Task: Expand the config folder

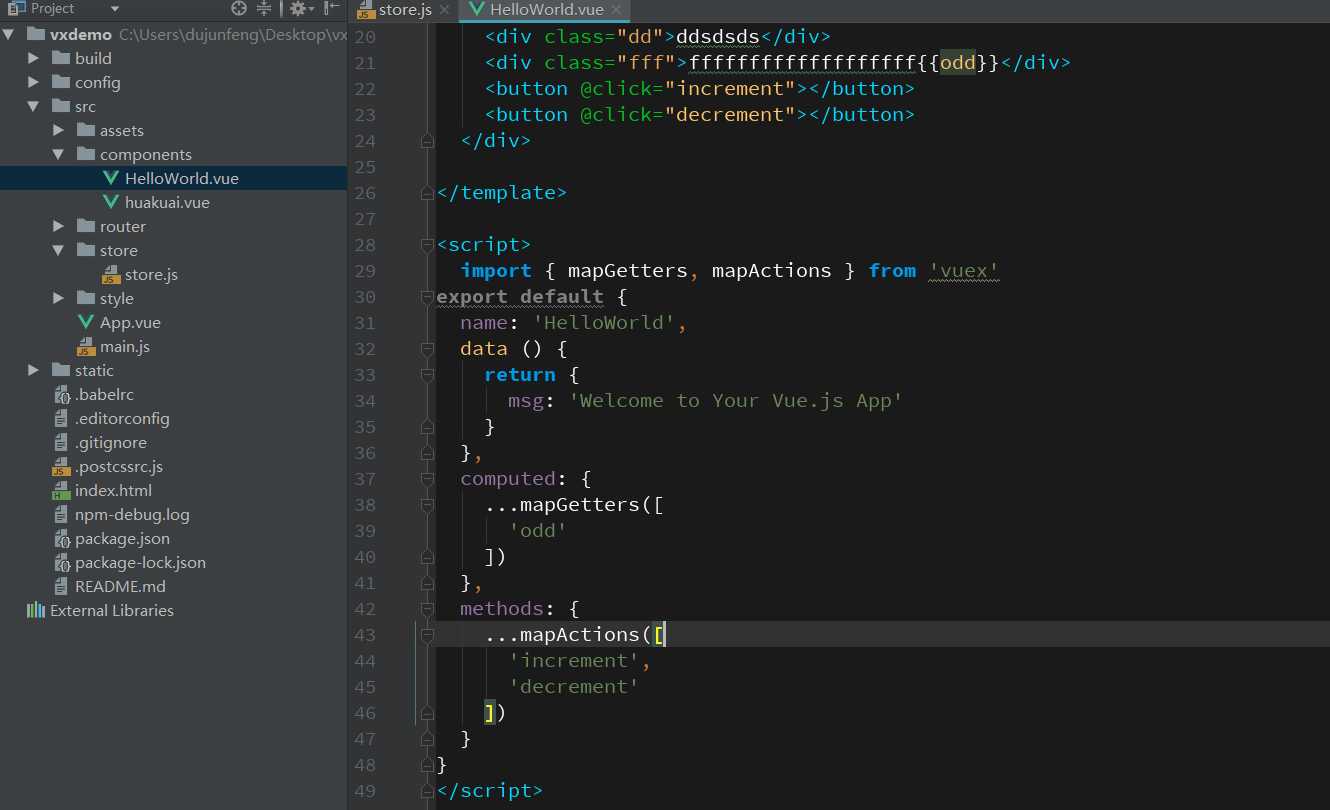Action: point(34,82)
